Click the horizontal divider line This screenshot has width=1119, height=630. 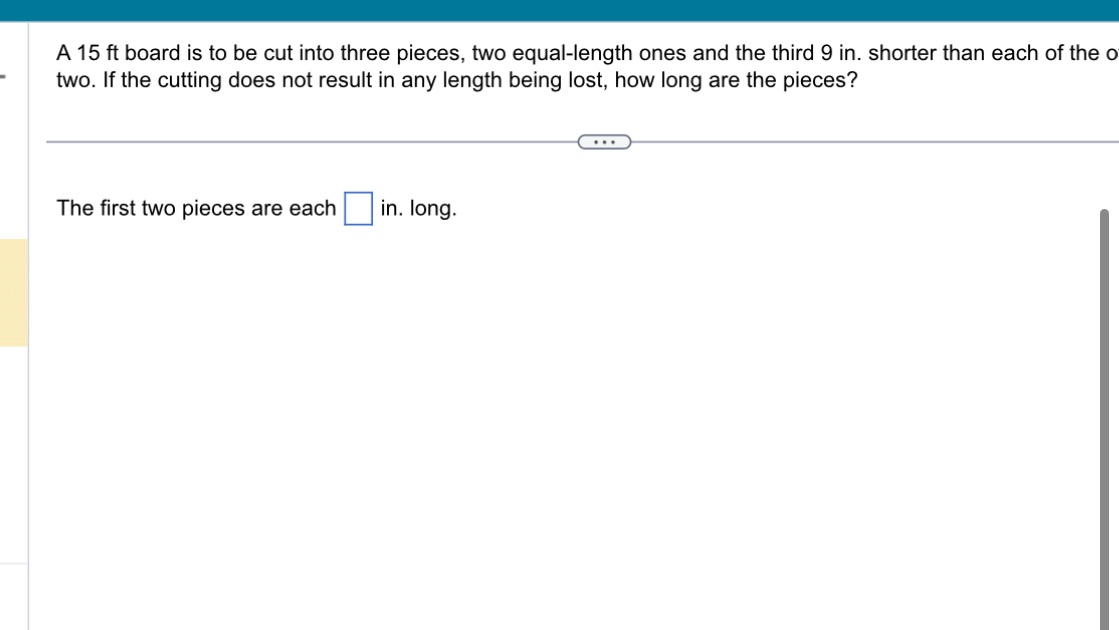point(300,140)
